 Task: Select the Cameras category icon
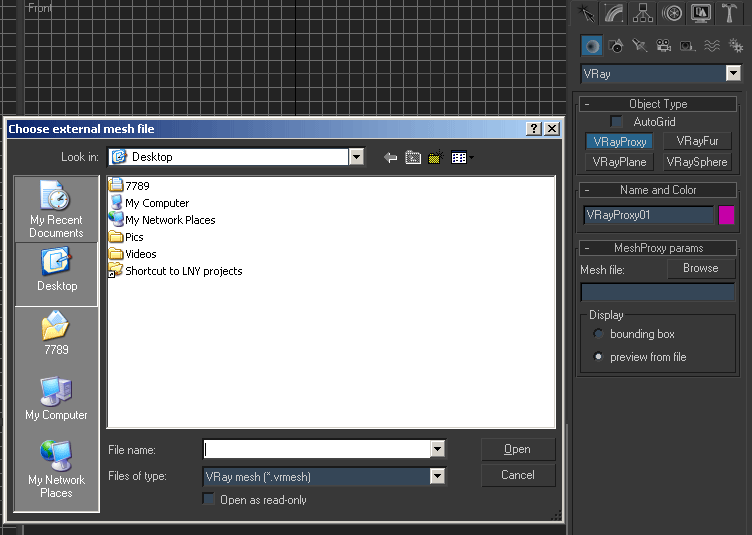(x=663, y=46)
